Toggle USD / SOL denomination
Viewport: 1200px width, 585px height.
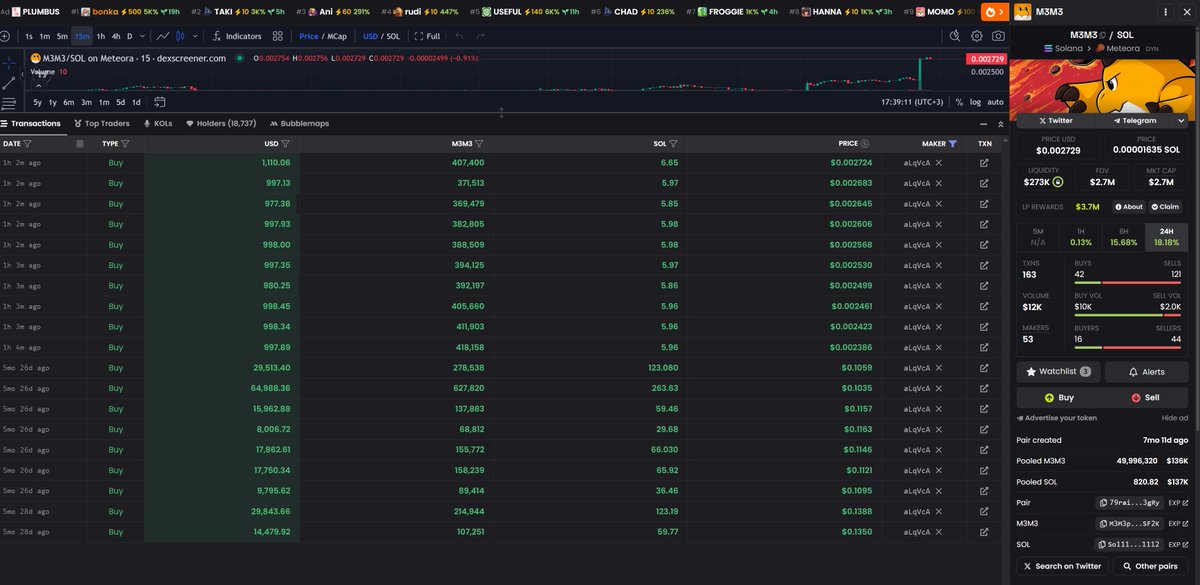pyautogui.click(x=381, y=36)
